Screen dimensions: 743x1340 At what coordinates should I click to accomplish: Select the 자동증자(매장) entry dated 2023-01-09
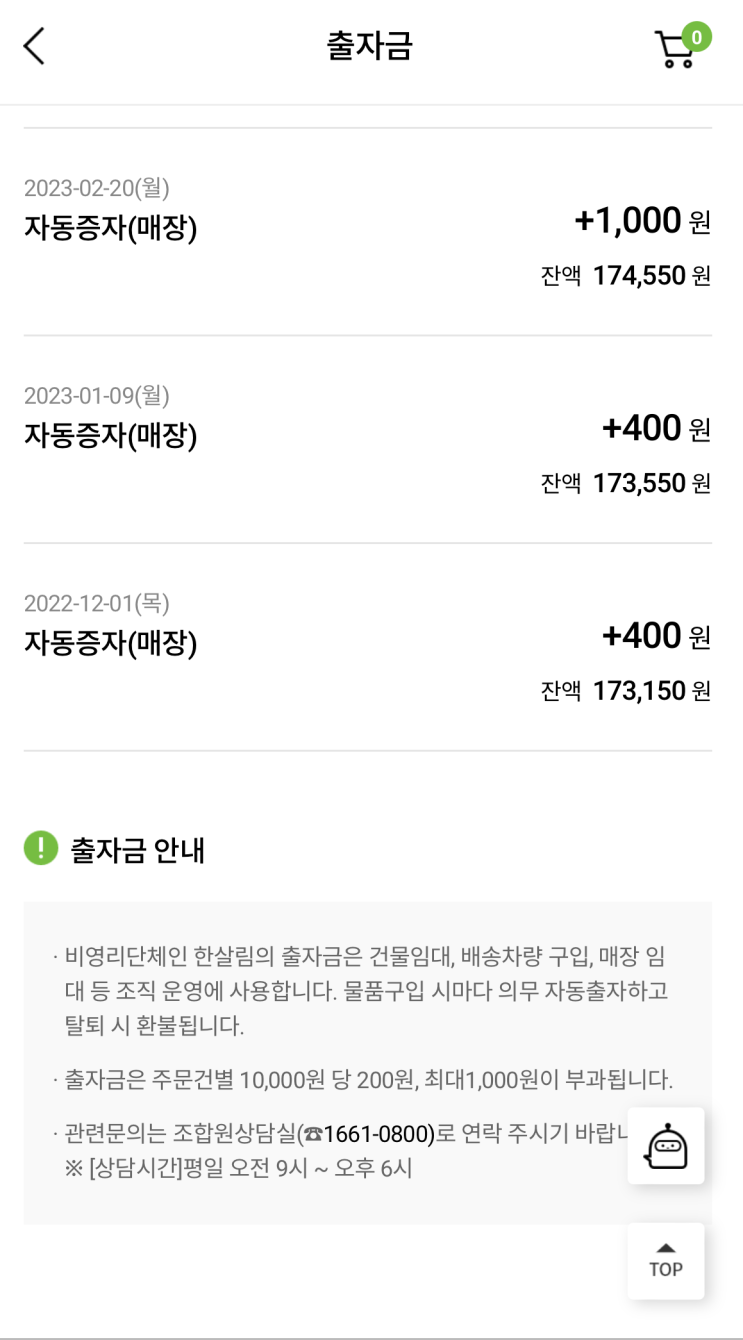(x=111, y=436)
